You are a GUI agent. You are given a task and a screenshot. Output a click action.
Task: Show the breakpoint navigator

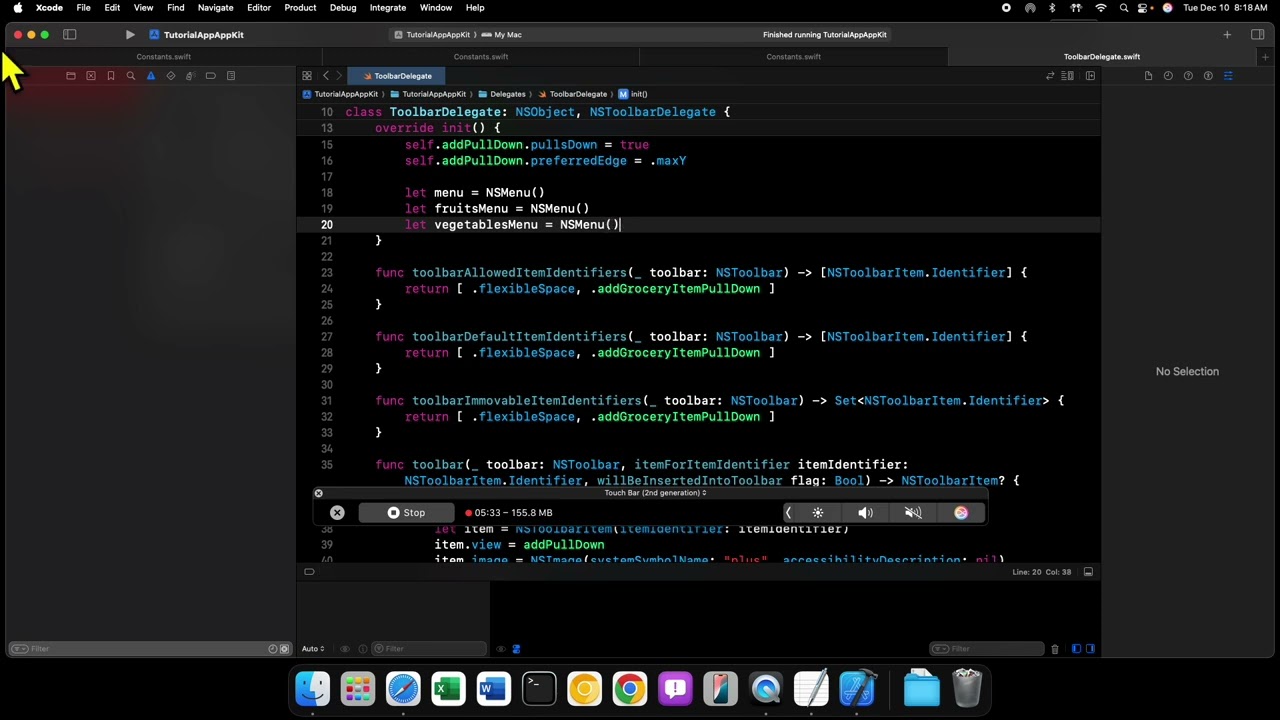click(210, 76)
